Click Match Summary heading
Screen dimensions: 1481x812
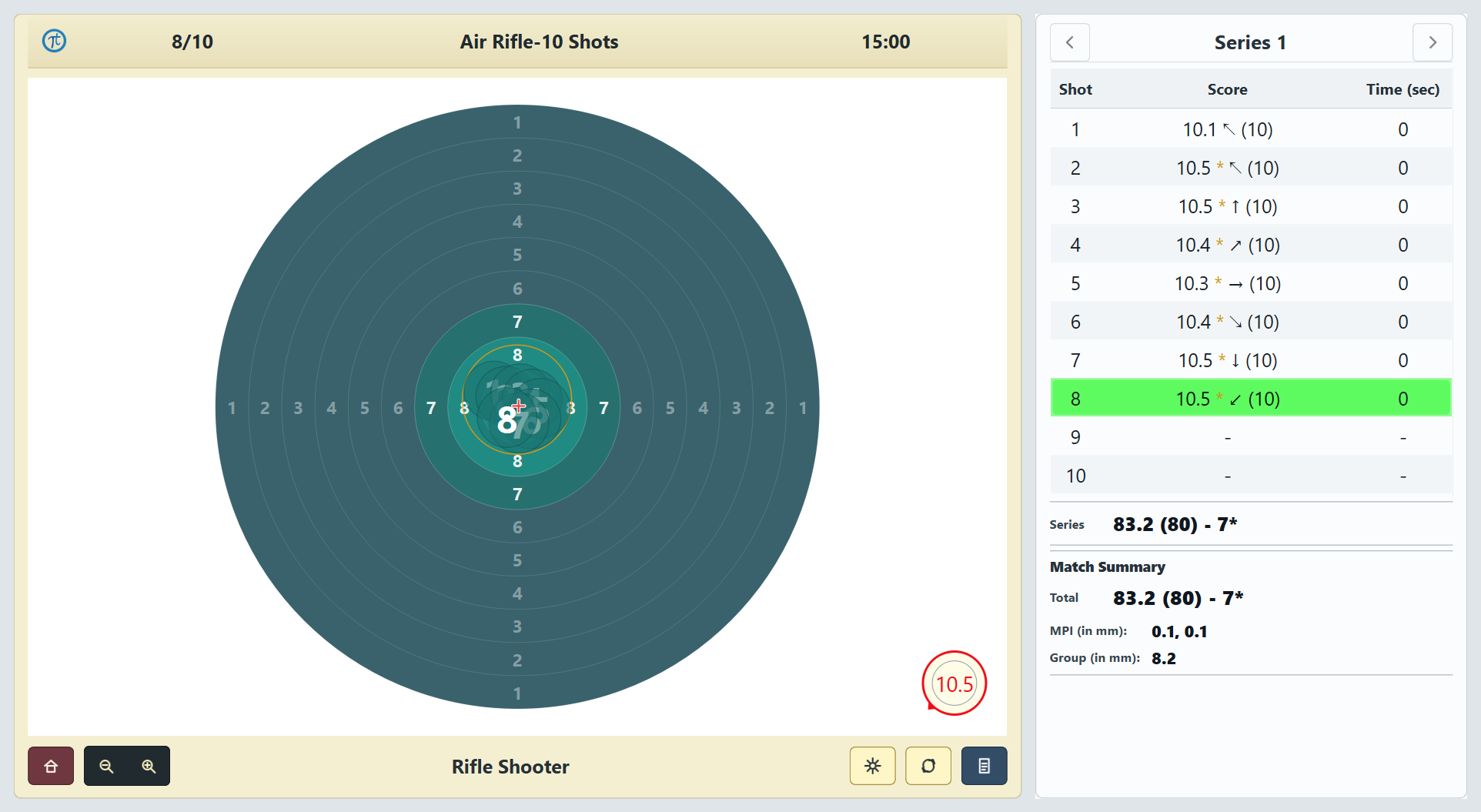[1107, 566]
